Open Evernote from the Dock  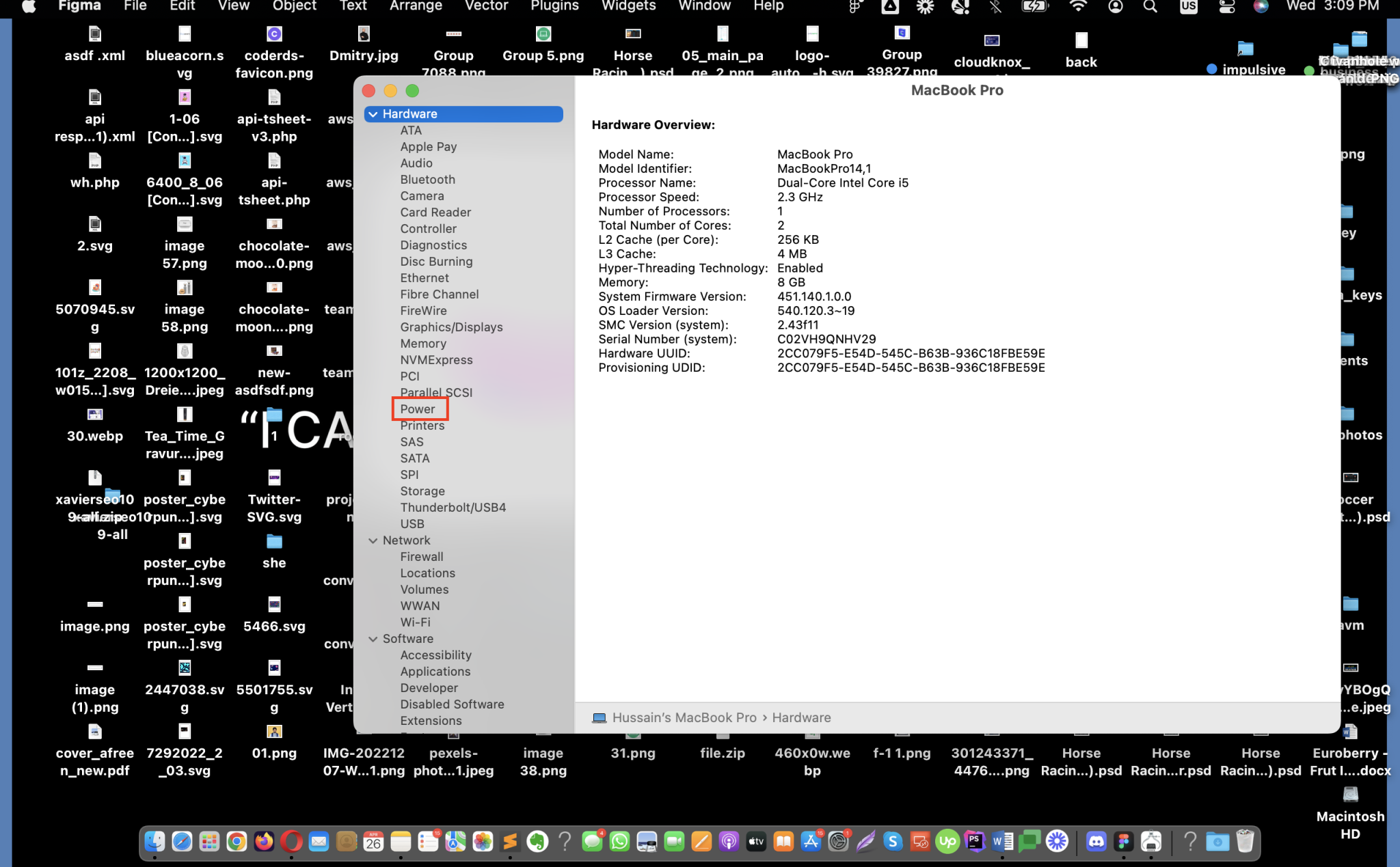point(539,842)
